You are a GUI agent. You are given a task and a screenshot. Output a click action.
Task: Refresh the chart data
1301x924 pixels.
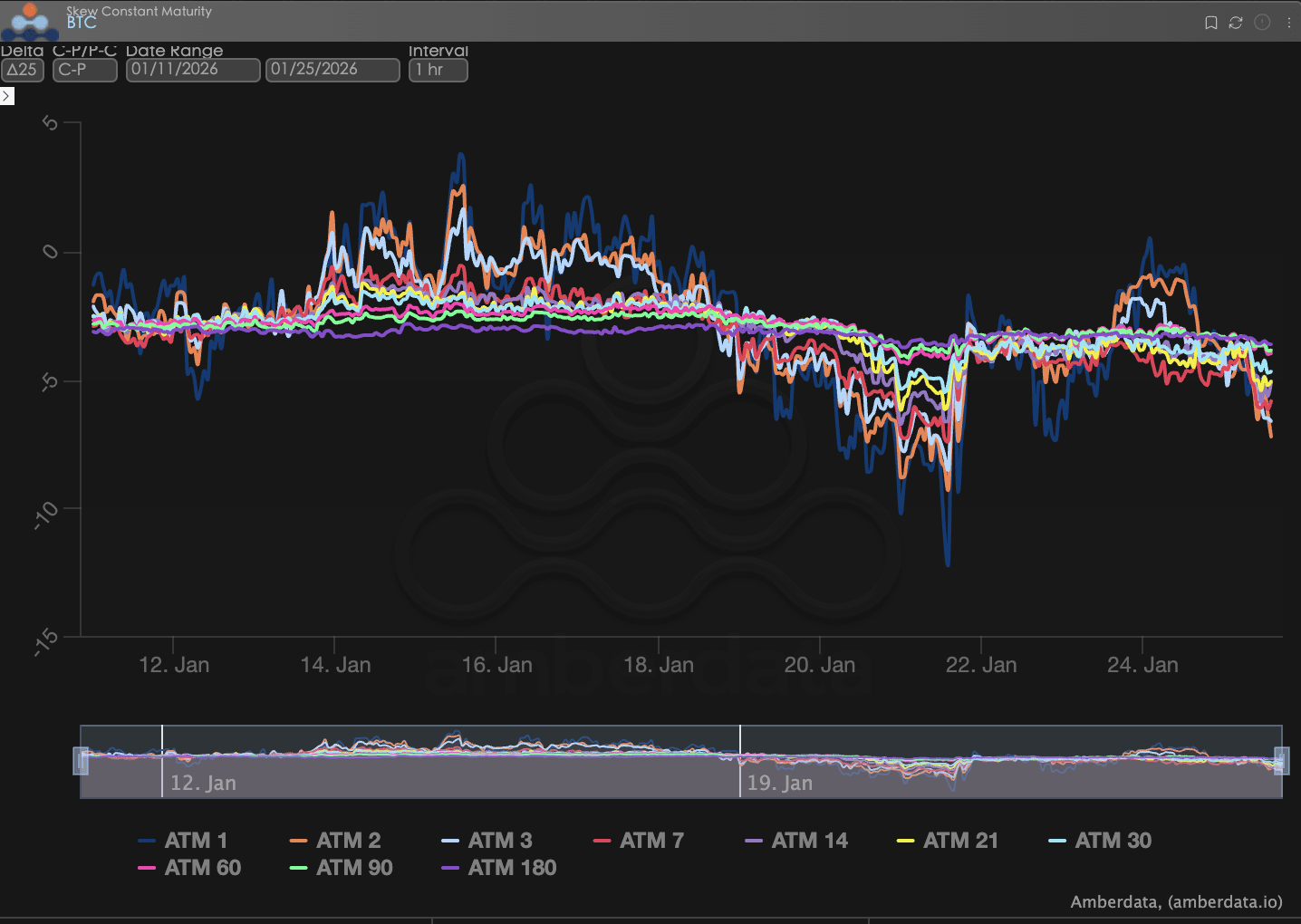(x=1236, y=23)
